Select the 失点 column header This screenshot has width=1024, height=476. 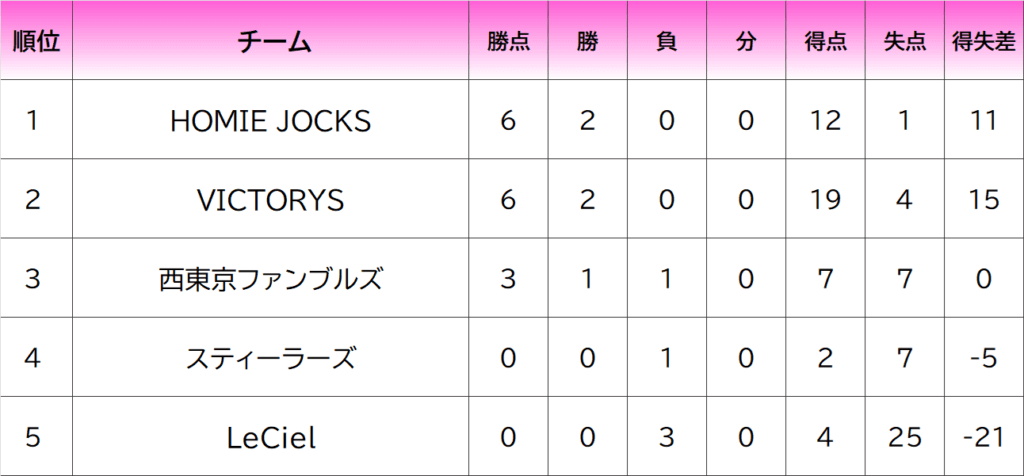click(x=905, y=42)
